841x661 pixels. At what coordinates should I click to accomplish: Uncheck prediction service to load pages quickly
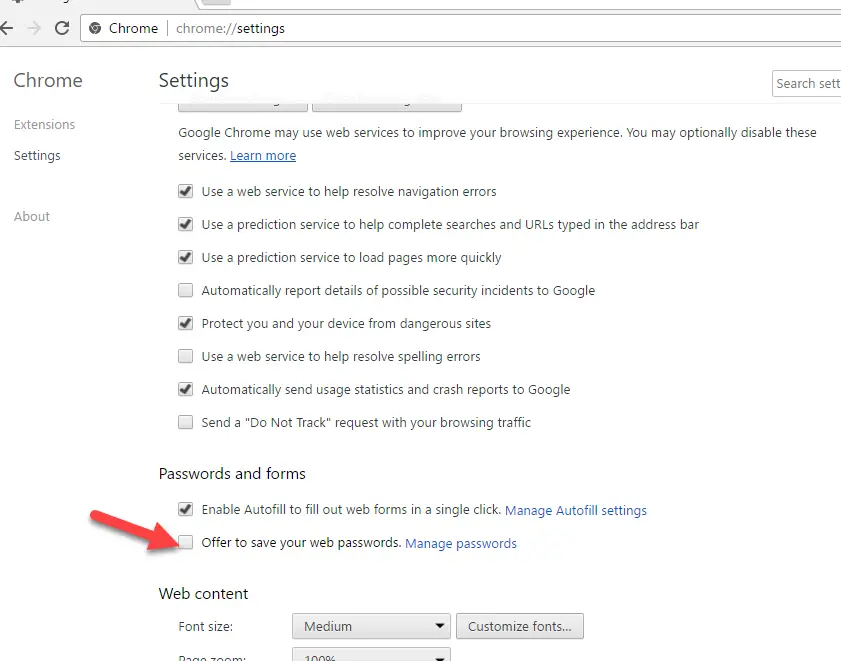pyautogui.click(x=186, y=257)
